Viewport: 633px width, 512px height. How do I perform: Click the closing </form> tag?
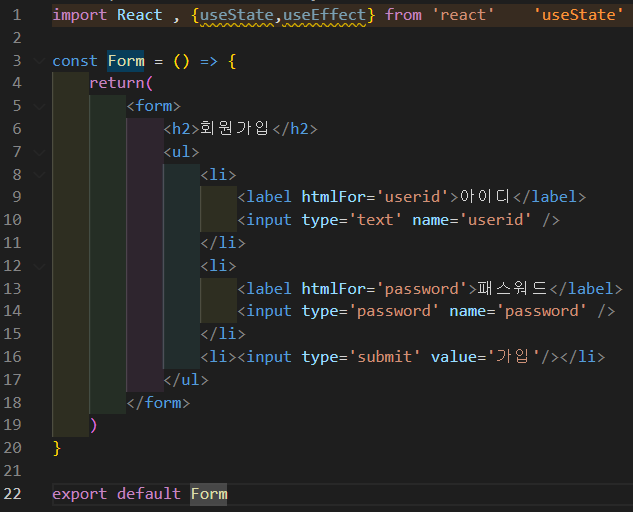click(x=158, y=403)
